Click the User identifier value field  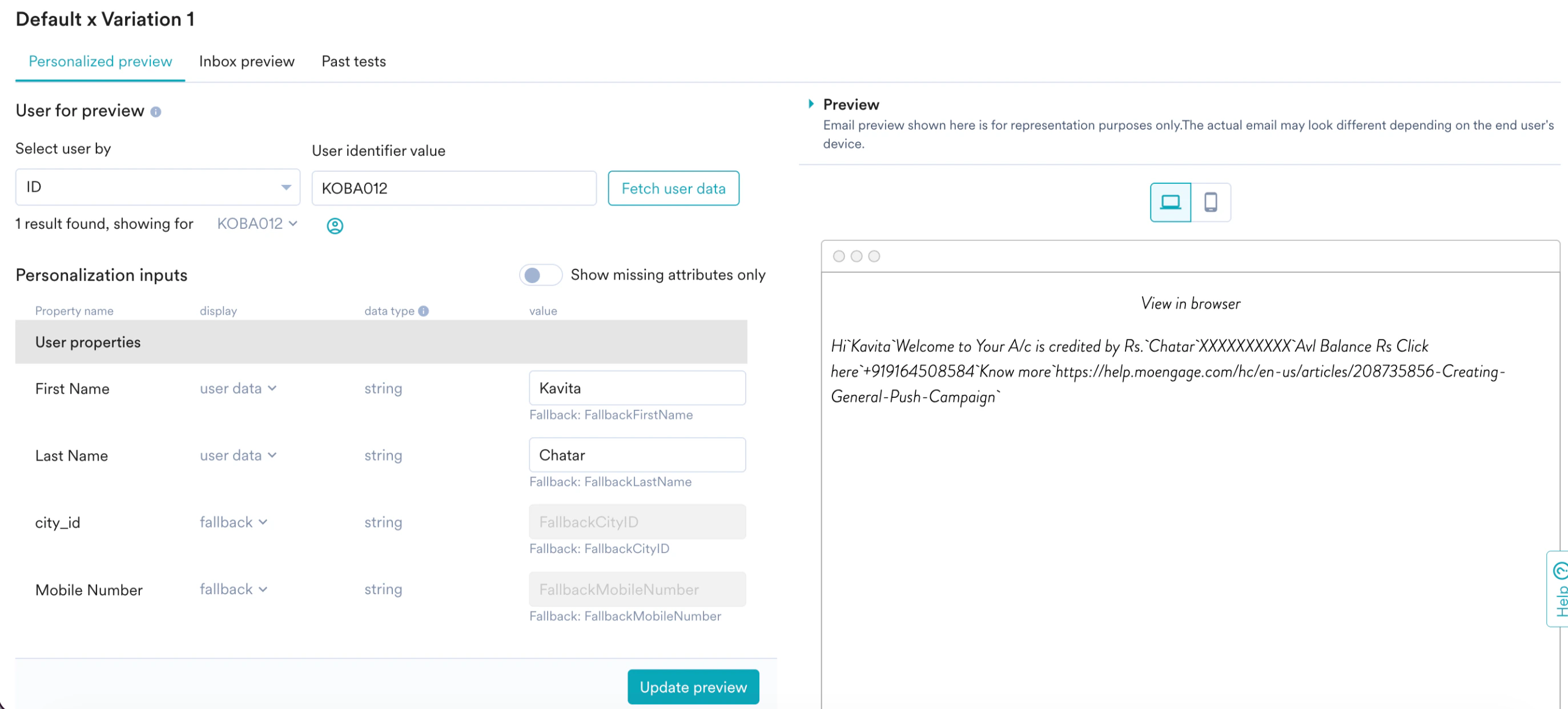453,188
